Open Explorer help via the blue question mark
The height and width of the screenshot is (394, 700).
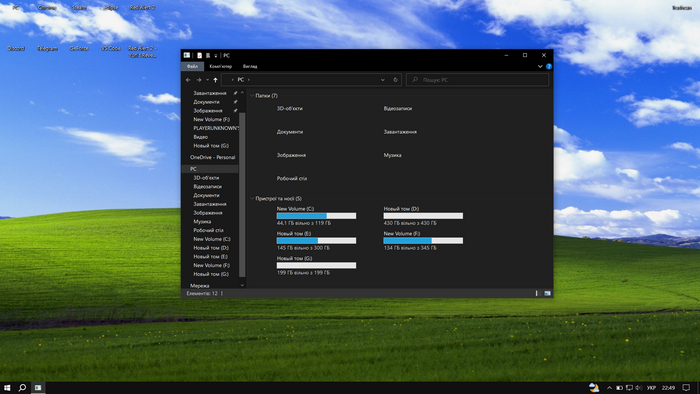(x=549, y=66)
